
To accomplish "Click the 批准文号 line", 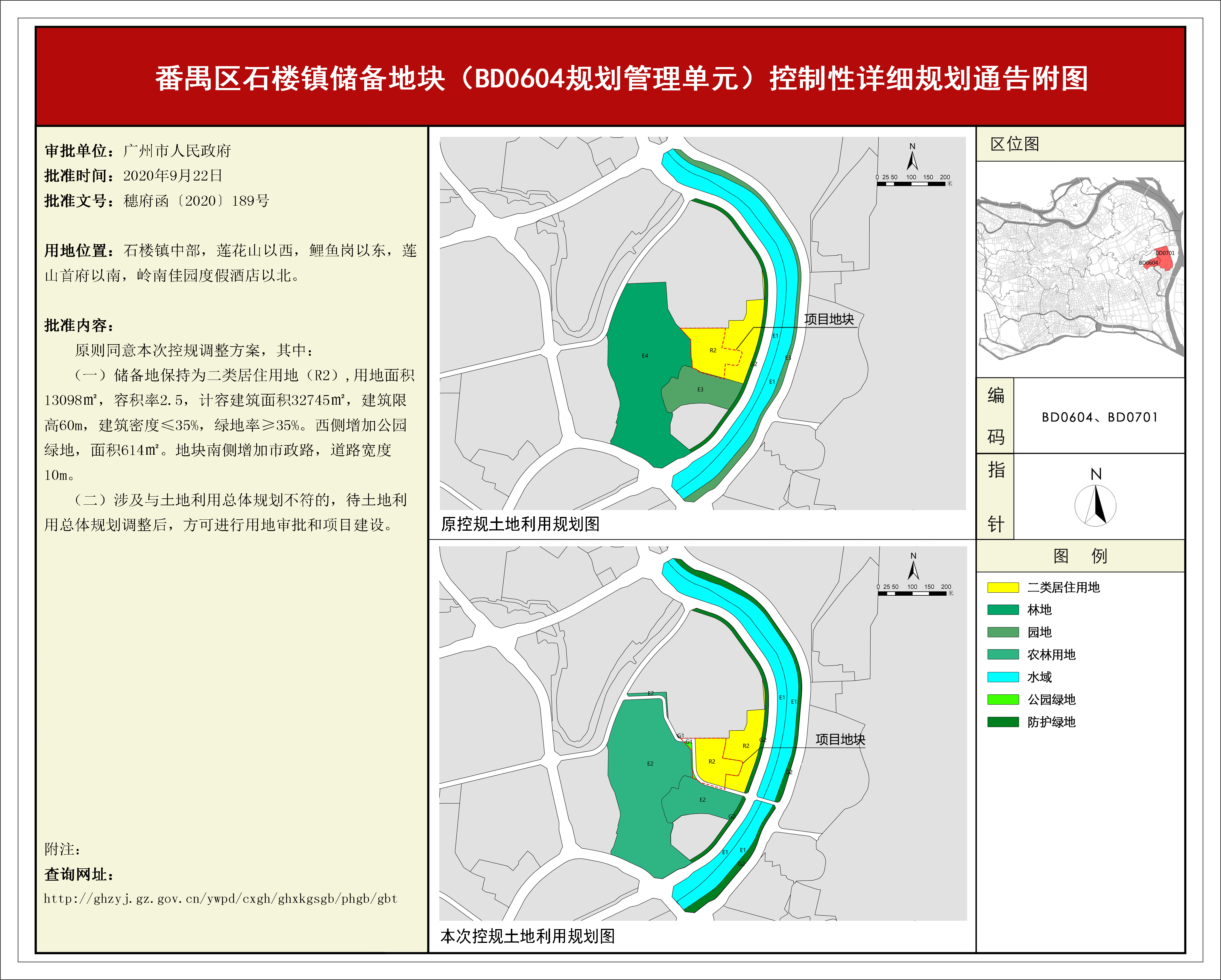I will [x=157, y=201].
